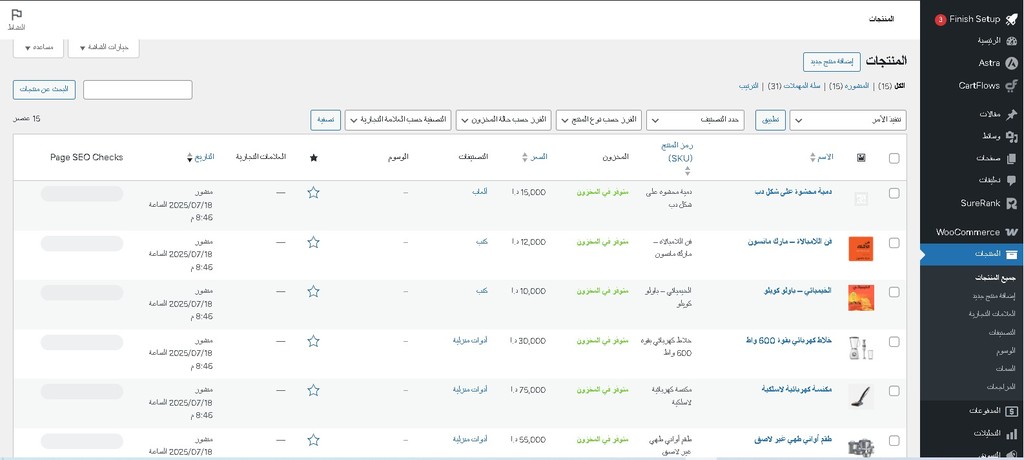Open the النشاط activity flag panel
The width and height of the screenshot is (1024, 460).
pyautogui.click(x=16, y=20)
